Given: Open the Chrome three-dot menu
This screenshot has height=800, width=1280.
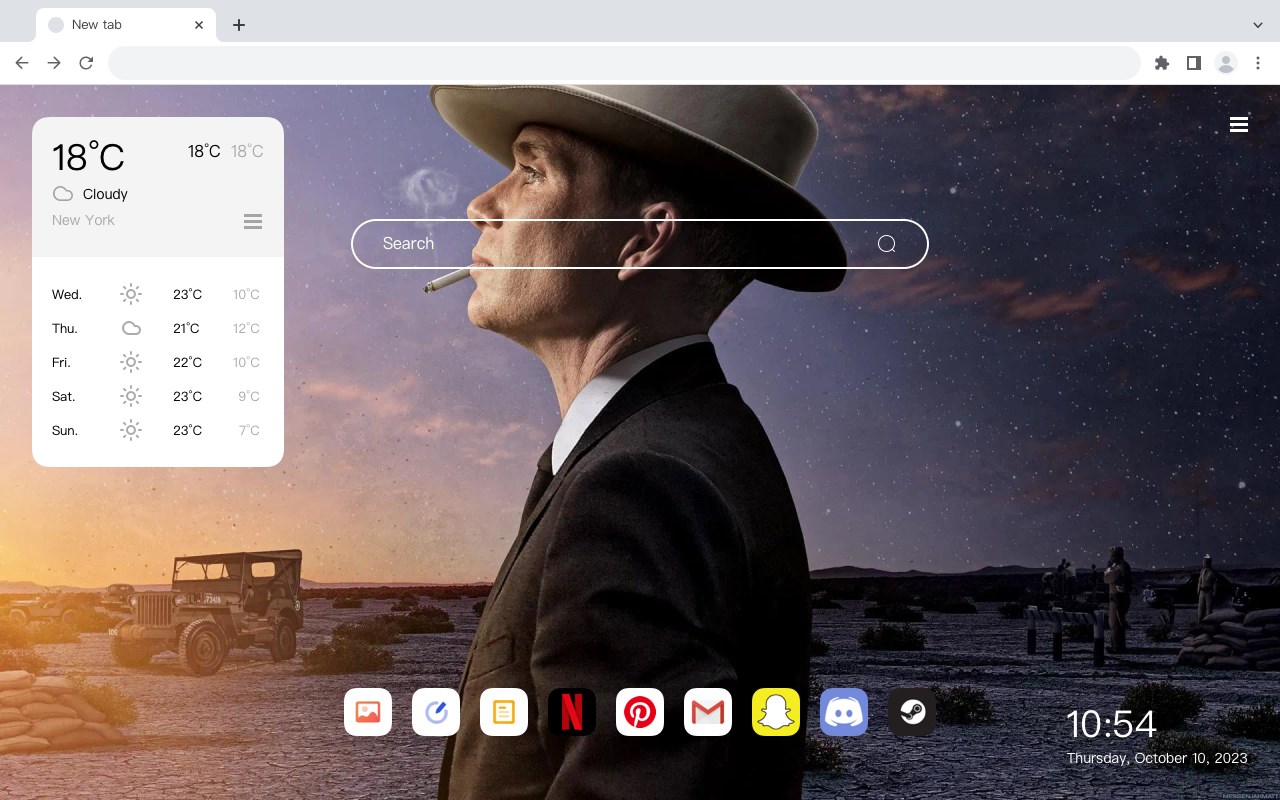Looking at the screenshot, I should (1258, 63).
